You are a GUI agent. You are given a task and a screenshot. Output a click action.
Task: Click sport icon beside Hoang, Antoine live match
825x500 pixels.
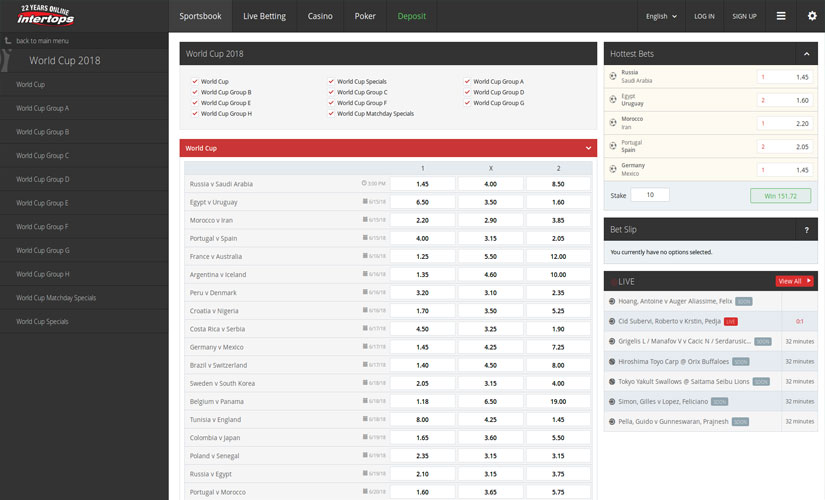(x=612, y=302)
